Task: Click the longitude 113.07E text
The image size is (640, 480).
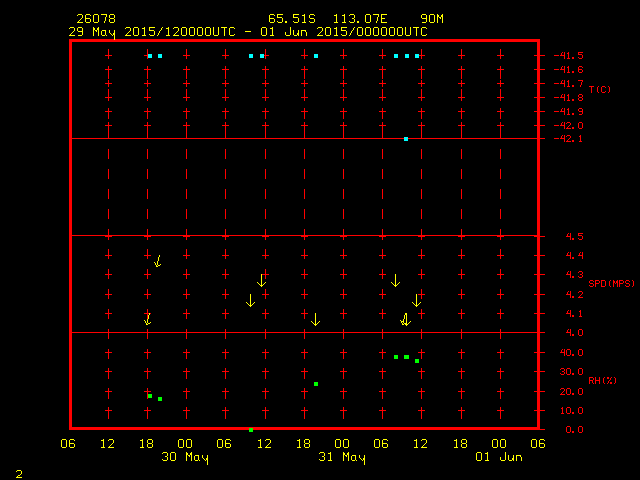Action: pos(361,19)
